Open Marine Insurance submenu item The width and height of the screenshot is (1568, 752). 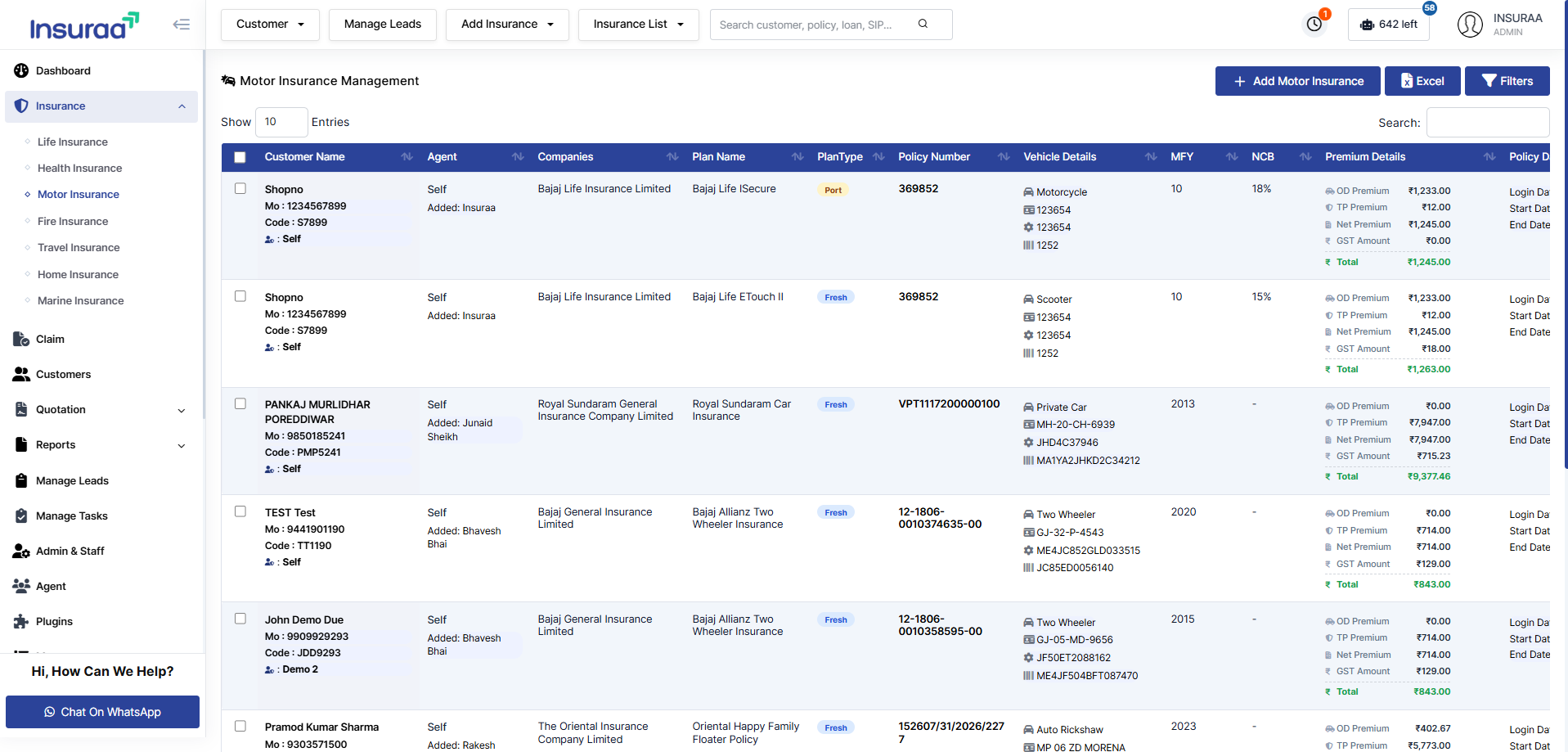[80, 300]
